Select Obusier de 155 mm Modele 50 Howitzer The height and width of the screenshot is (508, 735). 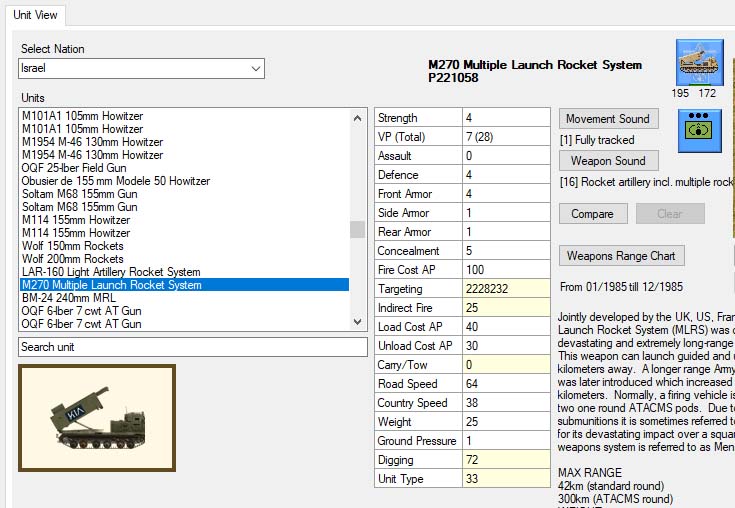tap(185, 181)
